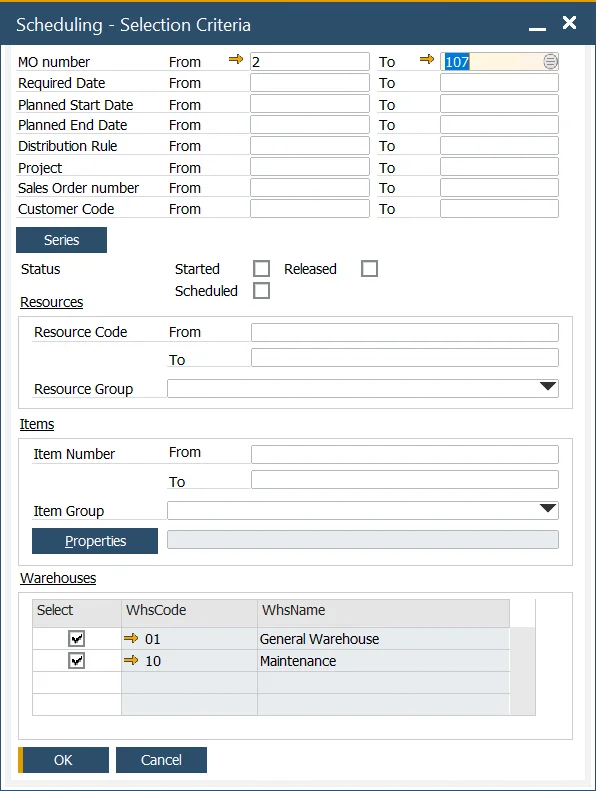Click the Planned Start Date From field
Image resolution: width=596 pixels, height=791 pixels.
[x=310, y=104]
